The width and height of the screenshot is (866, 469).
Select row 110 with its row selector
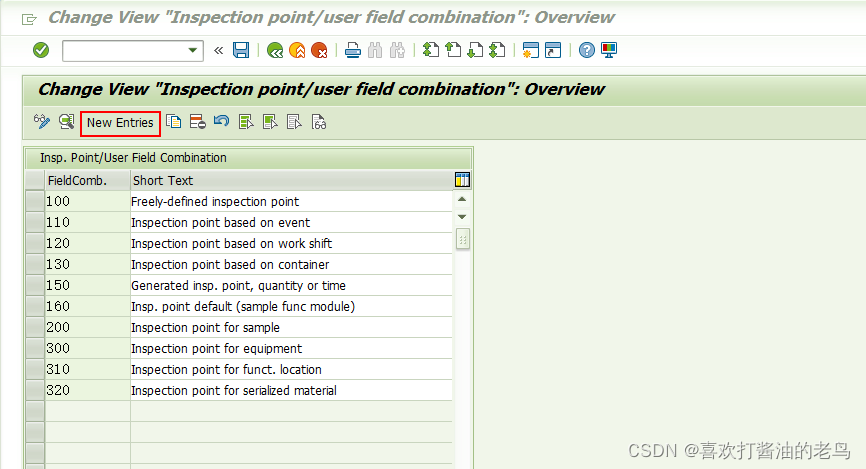point(35,223)
